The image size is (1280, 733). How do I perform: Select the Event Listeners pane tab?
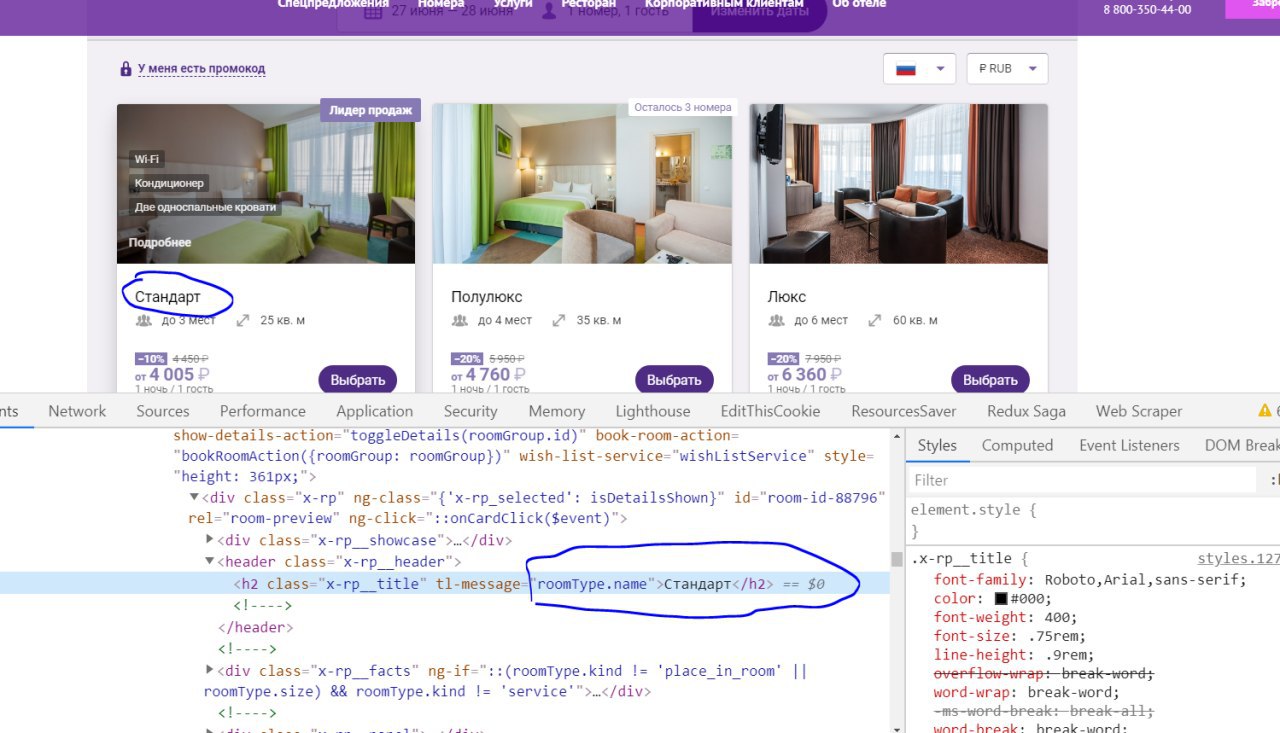click(1129, 445)
